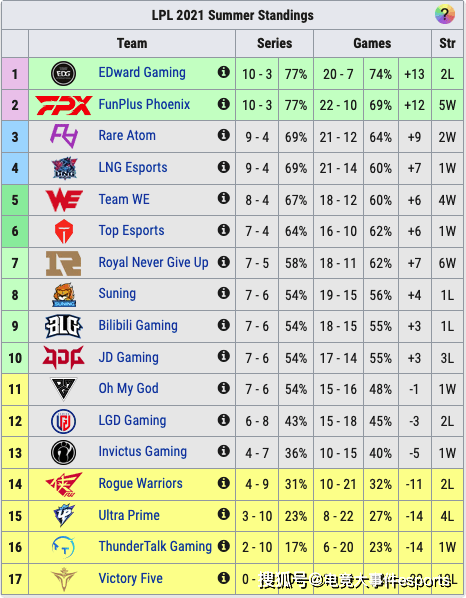The height and width of the screenshot is (598, 466).
Task: Click the rainbow help question mark icon
Action: 445,14
